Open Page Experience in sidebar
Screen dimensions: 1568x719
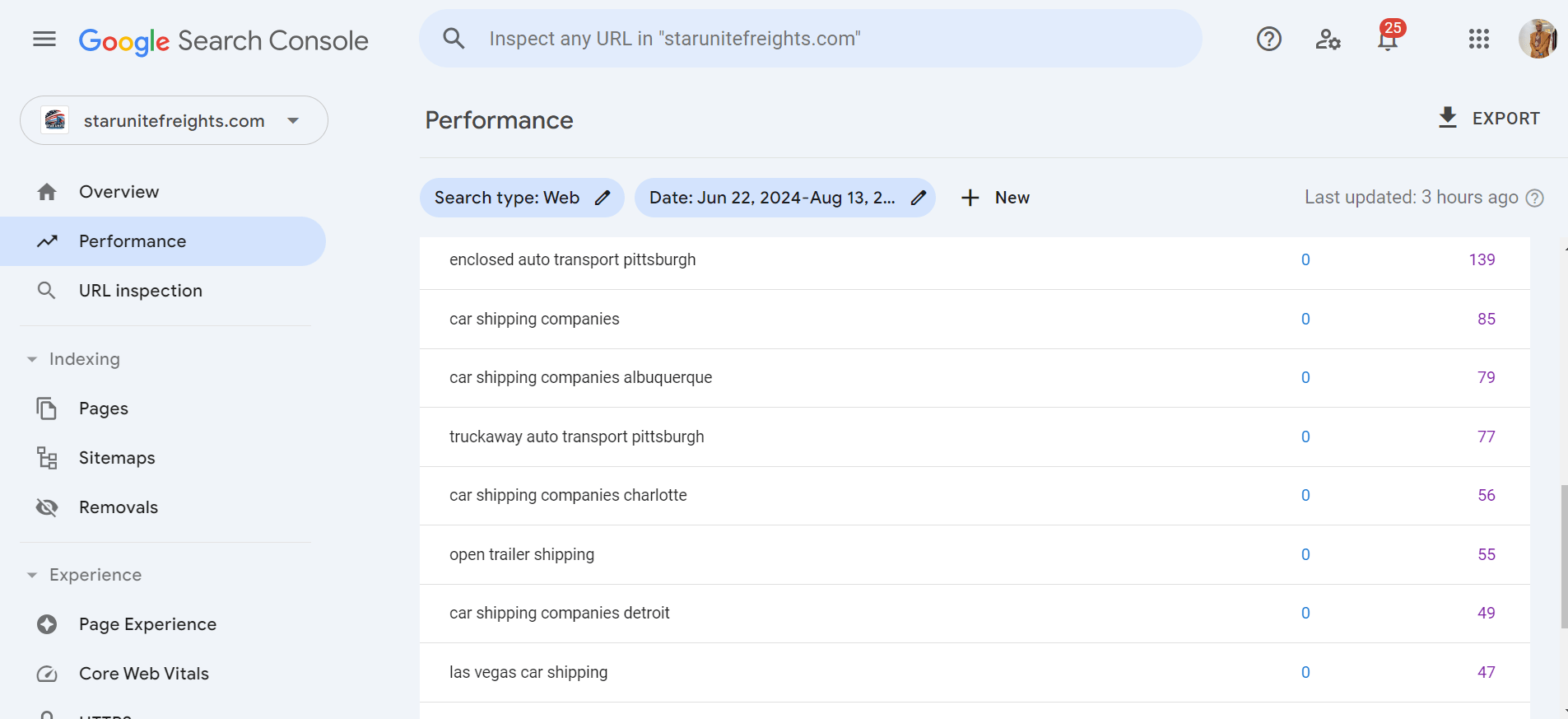click(x=163, y=624)
